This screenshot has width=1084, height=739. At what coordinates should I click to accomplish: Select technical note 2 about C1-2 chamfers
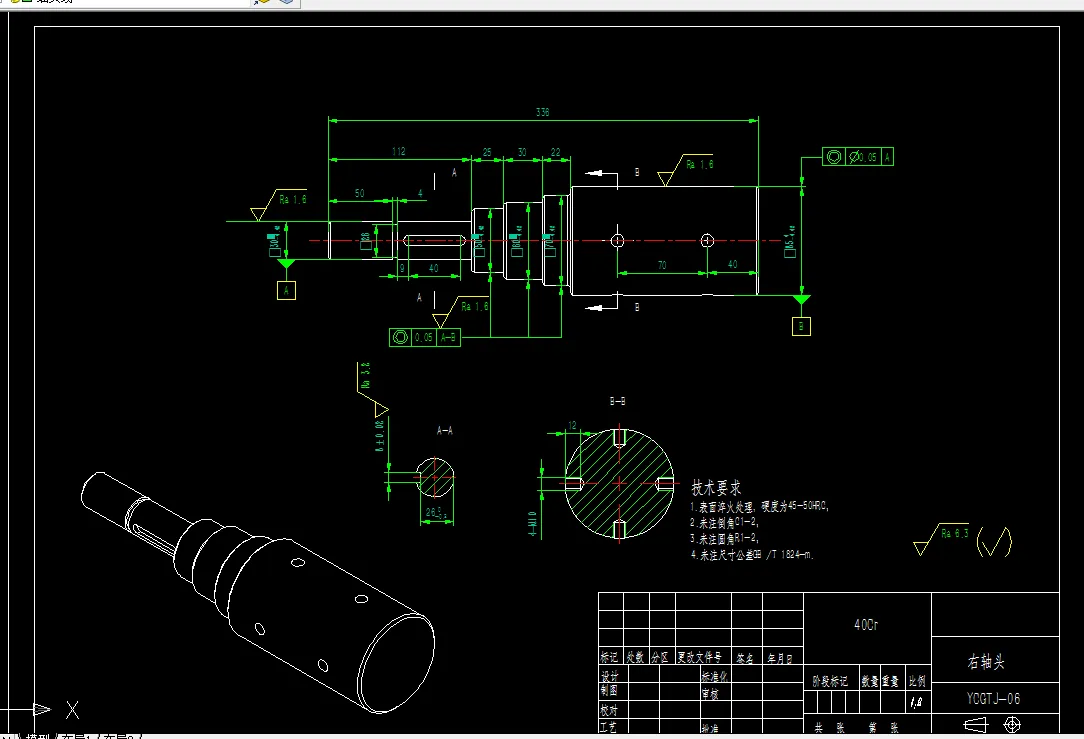[725, 523]
